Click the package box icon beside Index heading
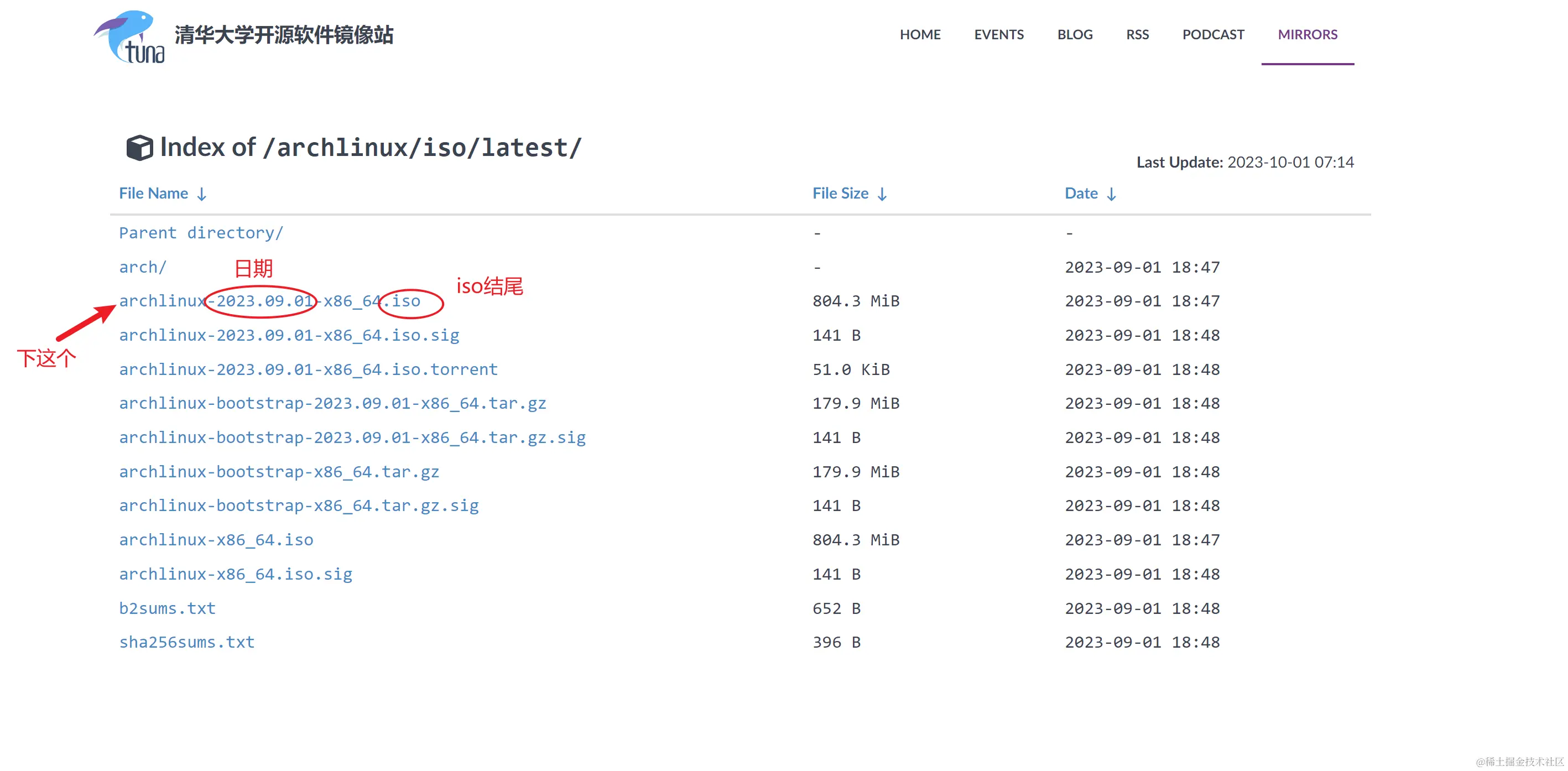Image resolution: width=1568 pixels, height=771 pixels. point(139,148)
